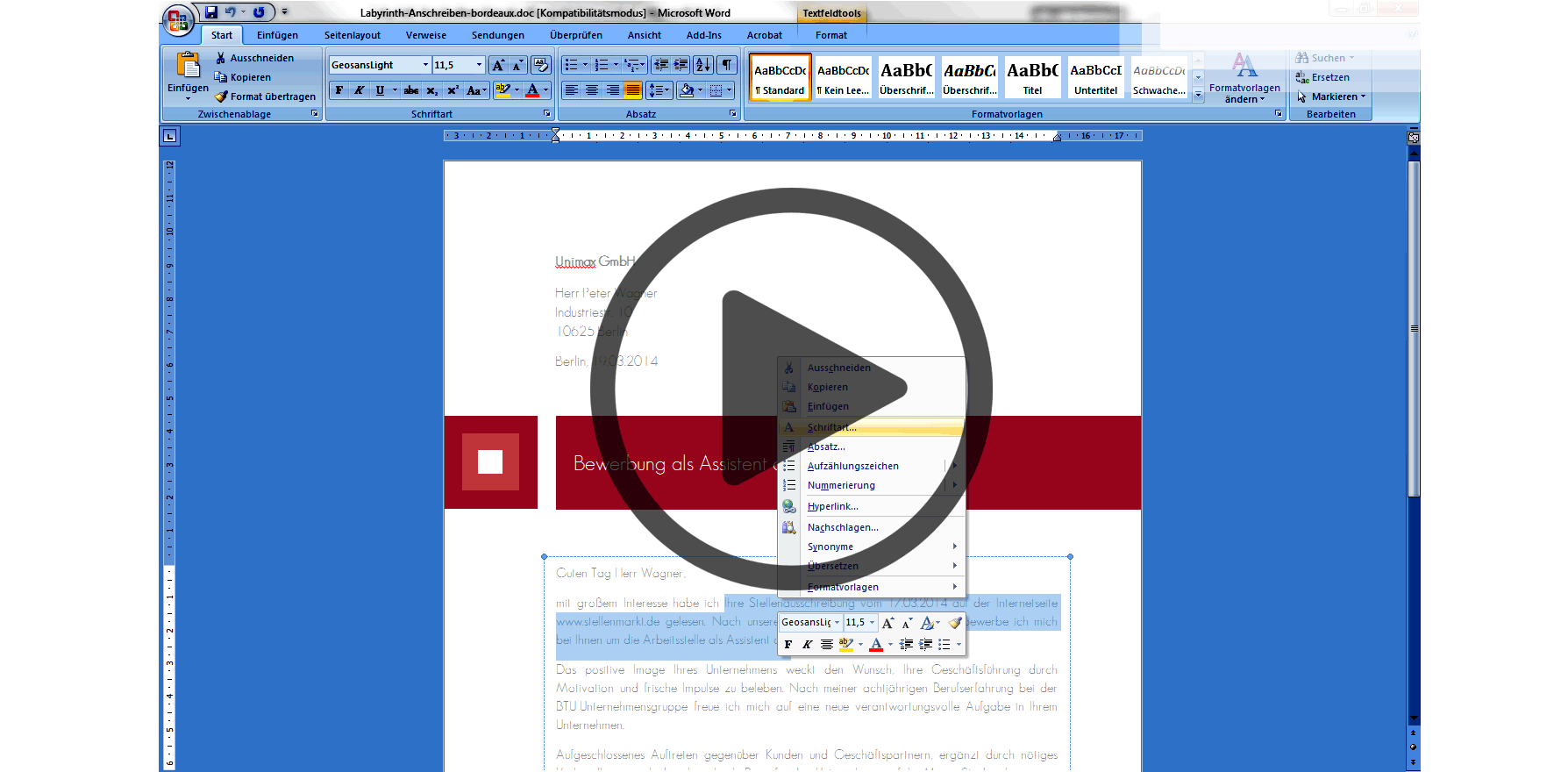Open the GeosansLight font name dropdown
Viewport: 1568px width, 772px height.
tap(425, 65)
